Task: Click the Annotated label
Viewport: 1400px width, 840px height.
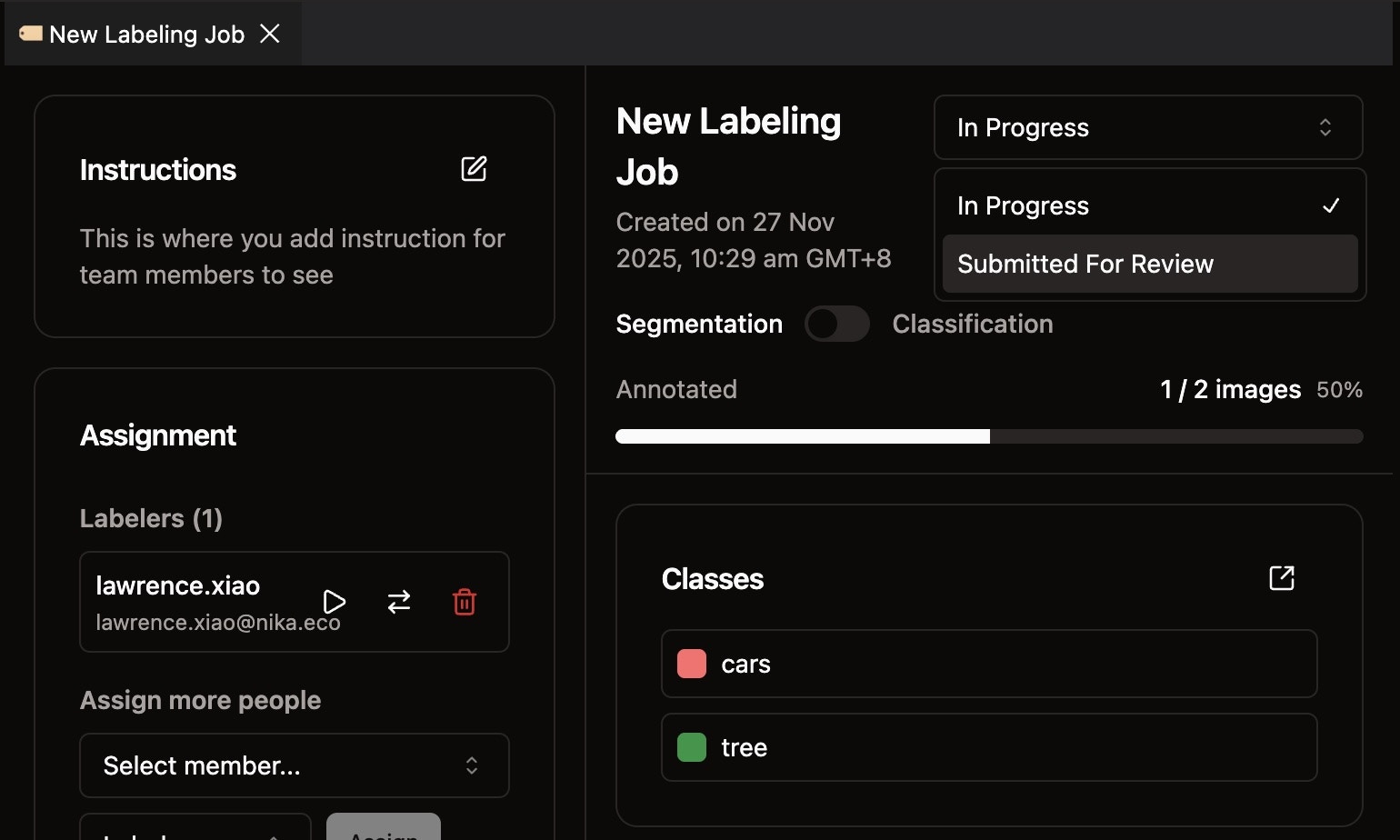Action: [676, 389]
